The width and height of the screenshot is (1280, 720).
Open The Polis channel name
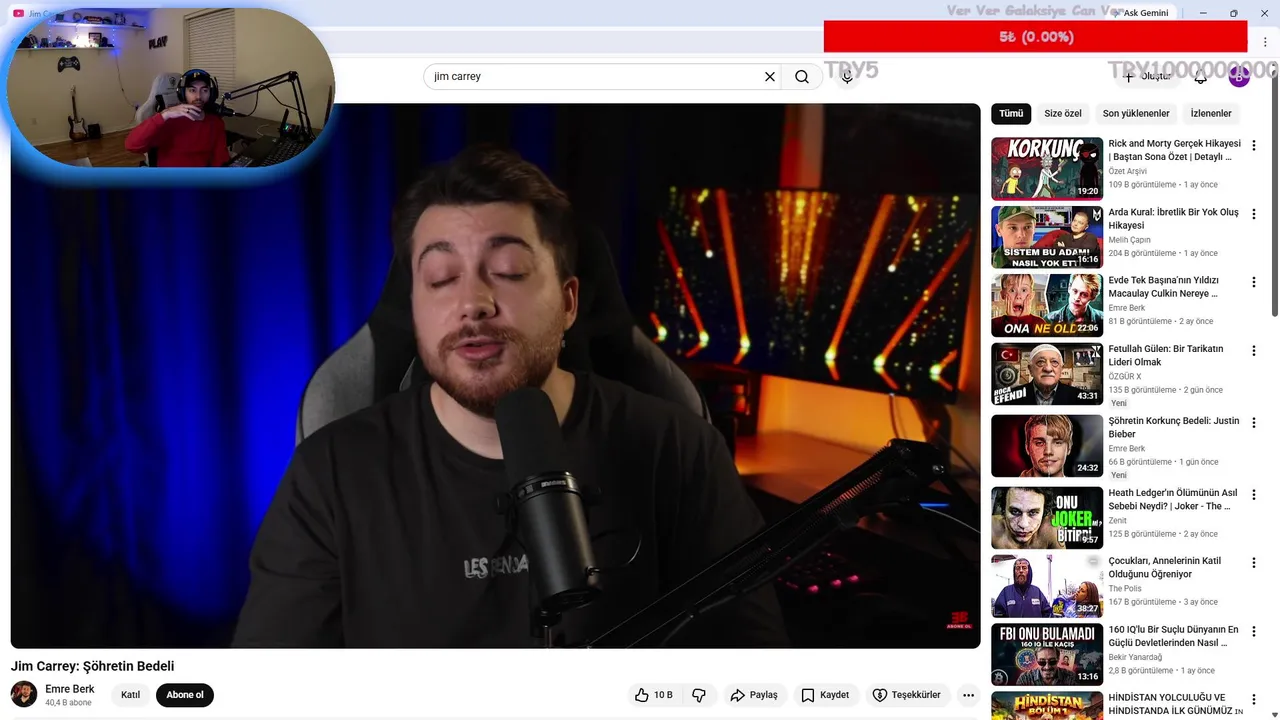[1124, 589]
